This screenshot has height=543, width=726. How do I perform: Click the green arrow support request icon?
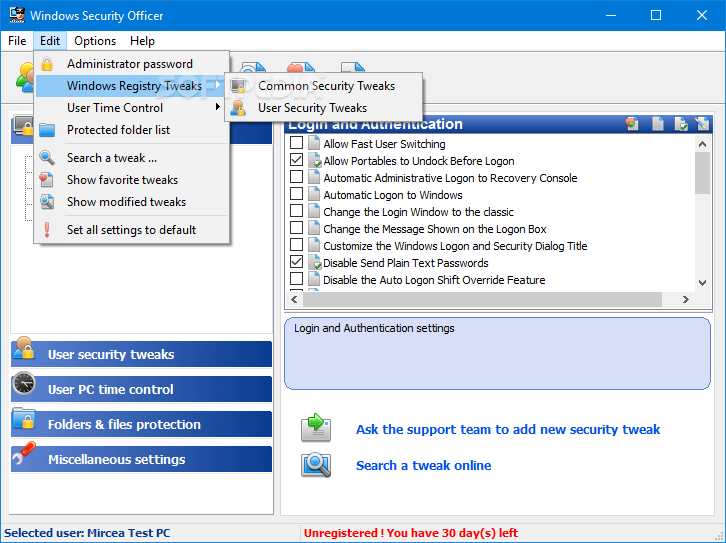(x=316, y=427)
